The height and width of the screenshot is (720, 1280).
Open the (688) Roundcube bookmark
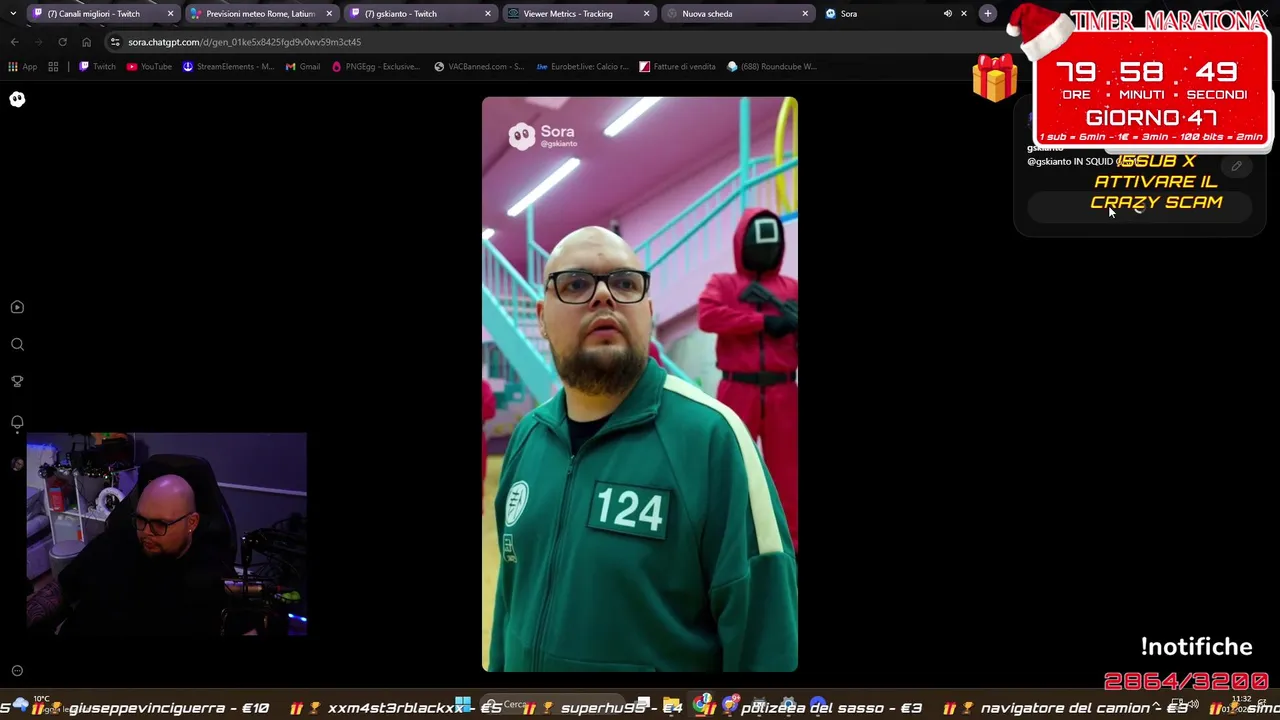coord(772,67)
